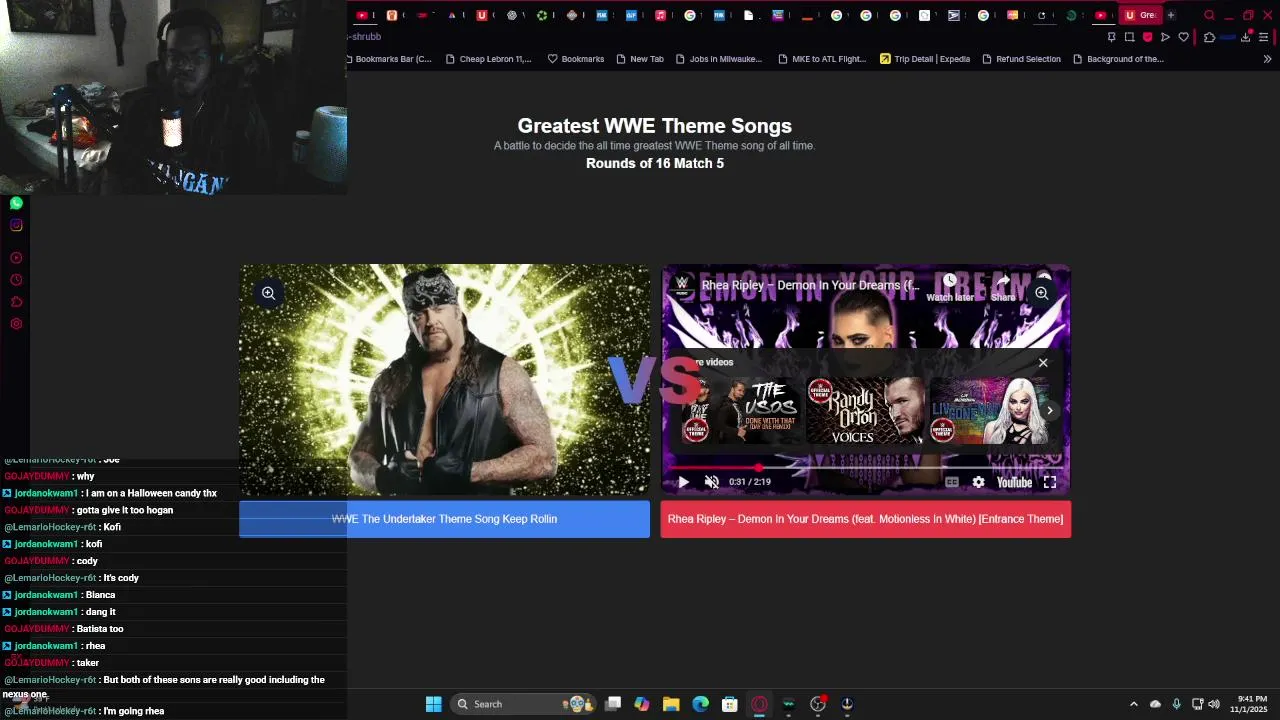Open volume speaker icon in tray

1214,704
